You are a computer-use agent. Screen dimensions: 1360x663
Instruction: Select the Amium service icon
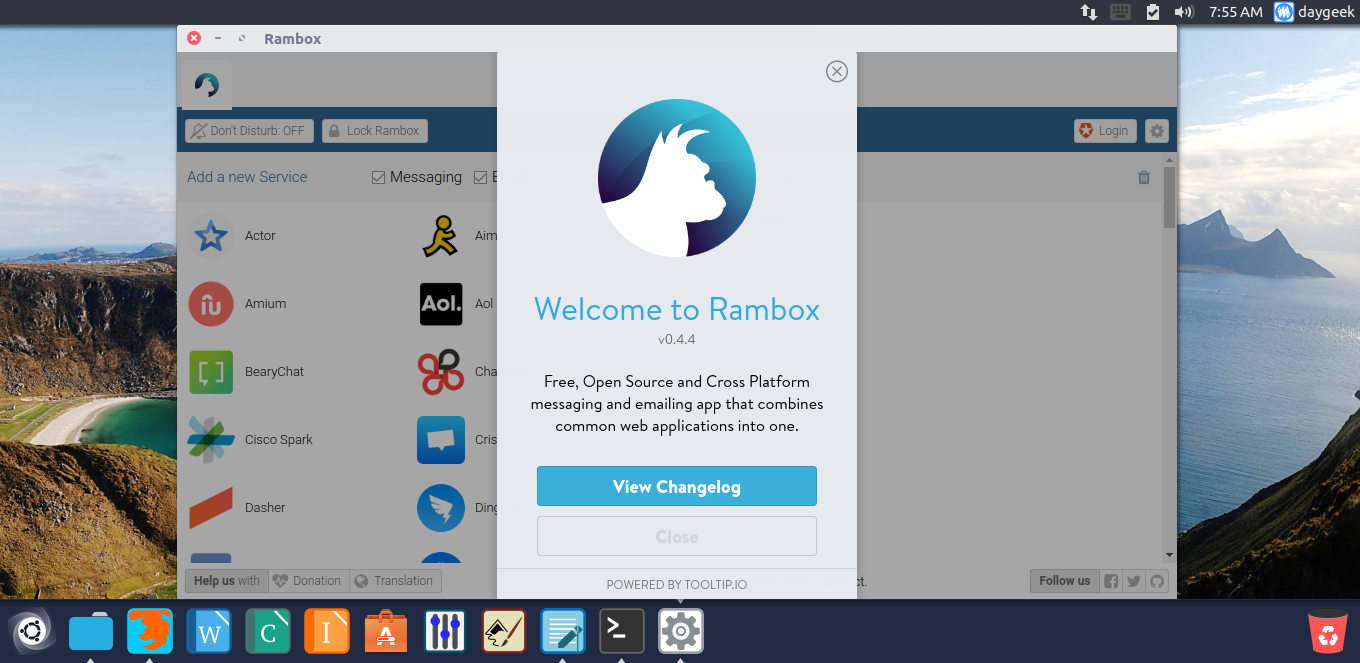click(x=211, y=304)
